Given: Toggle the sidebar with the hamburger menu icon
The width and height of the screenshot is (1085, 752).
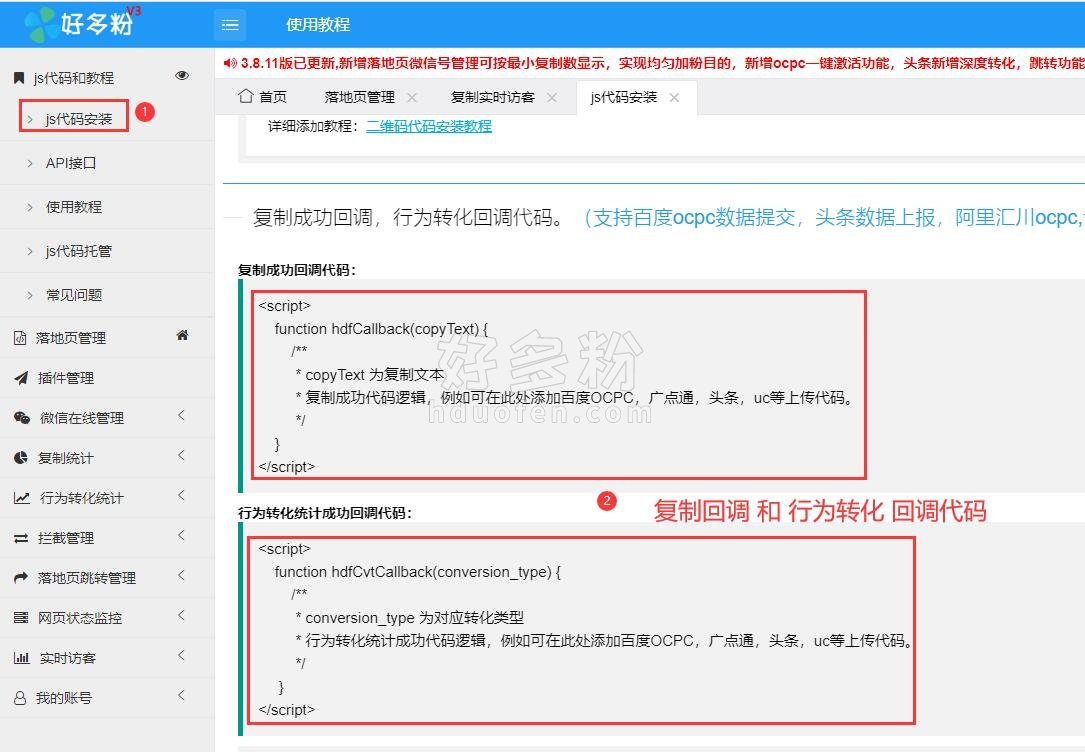Looking at the screenshot, I should point(230,25).
